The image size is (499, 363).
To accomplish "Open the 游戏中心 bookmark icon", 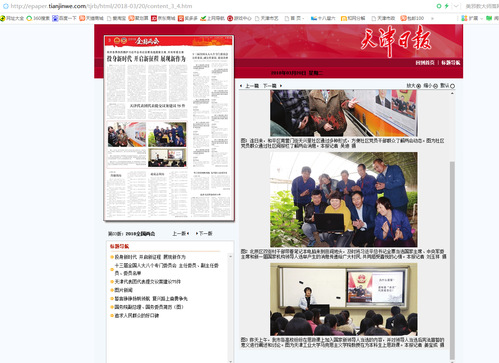I will [x=230, y=18].
